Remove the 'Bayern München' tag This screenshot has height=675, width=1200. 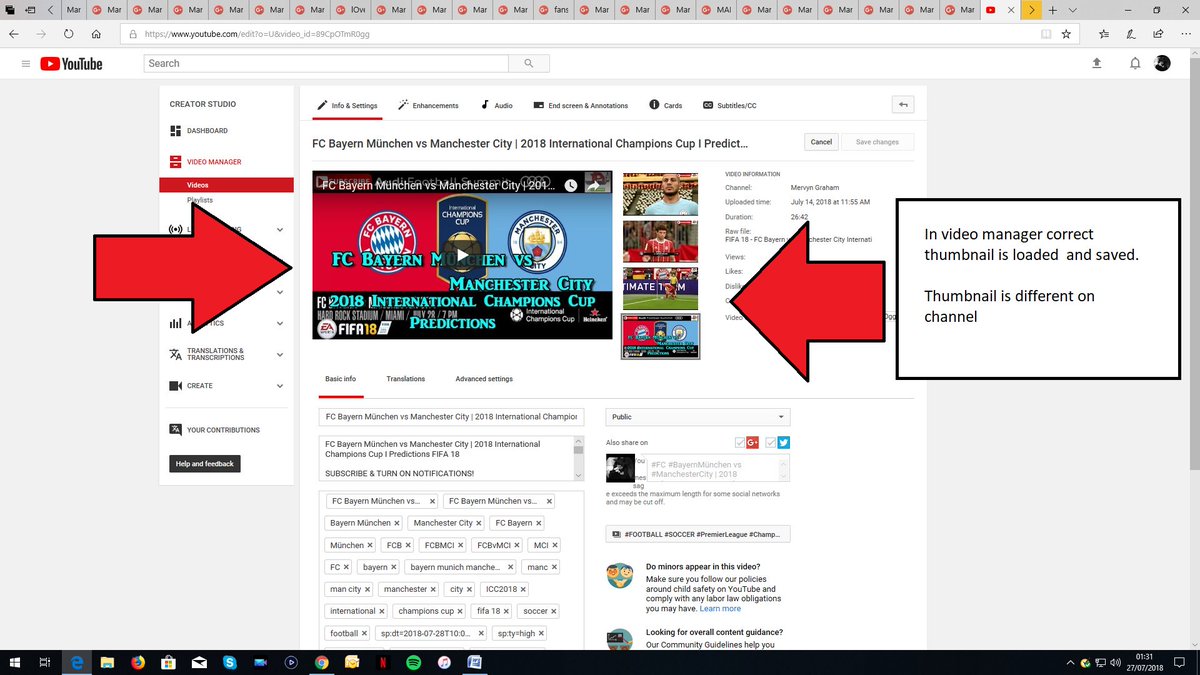pos(397,523)
